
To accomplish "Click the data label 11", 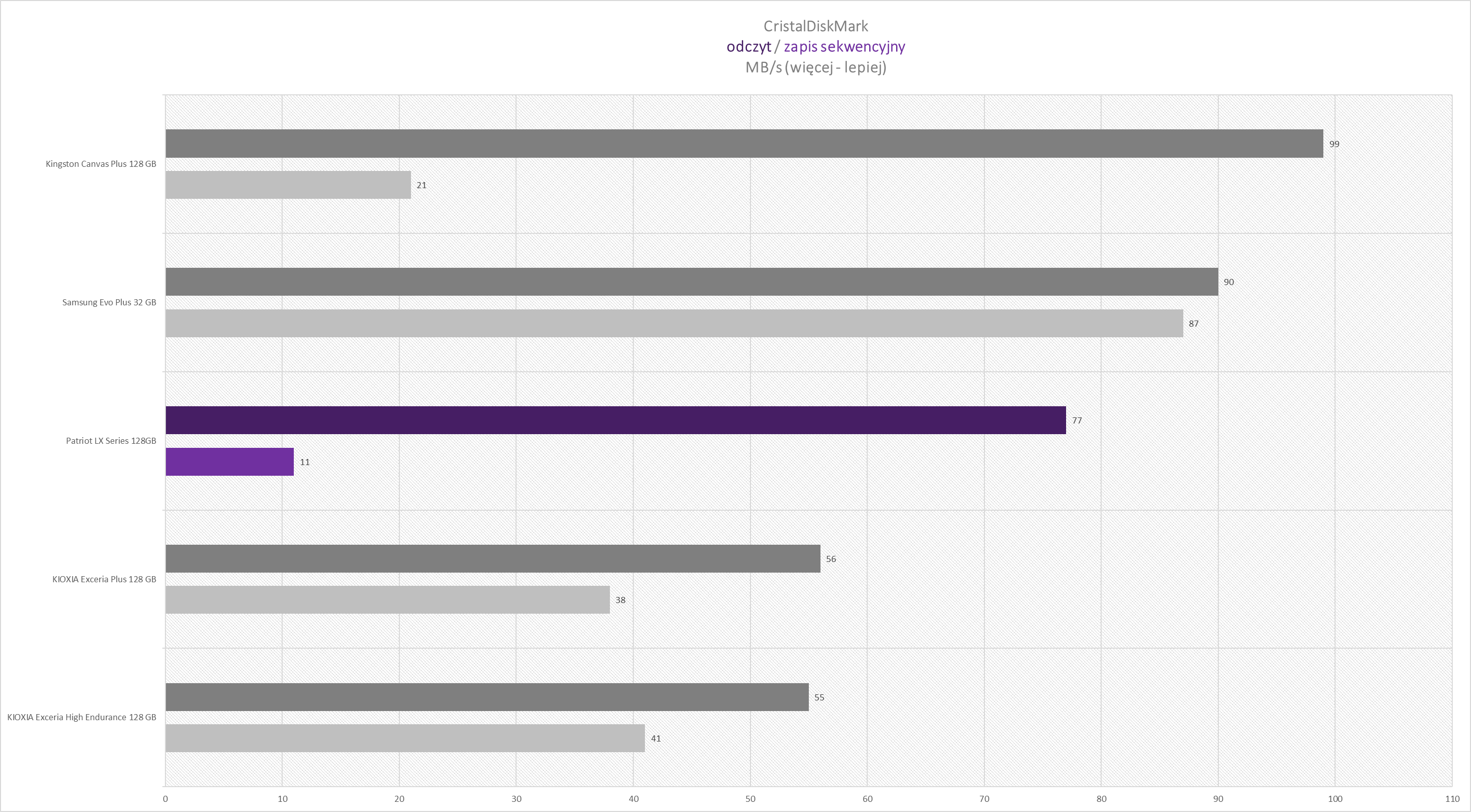I will (x=305, y=462).
